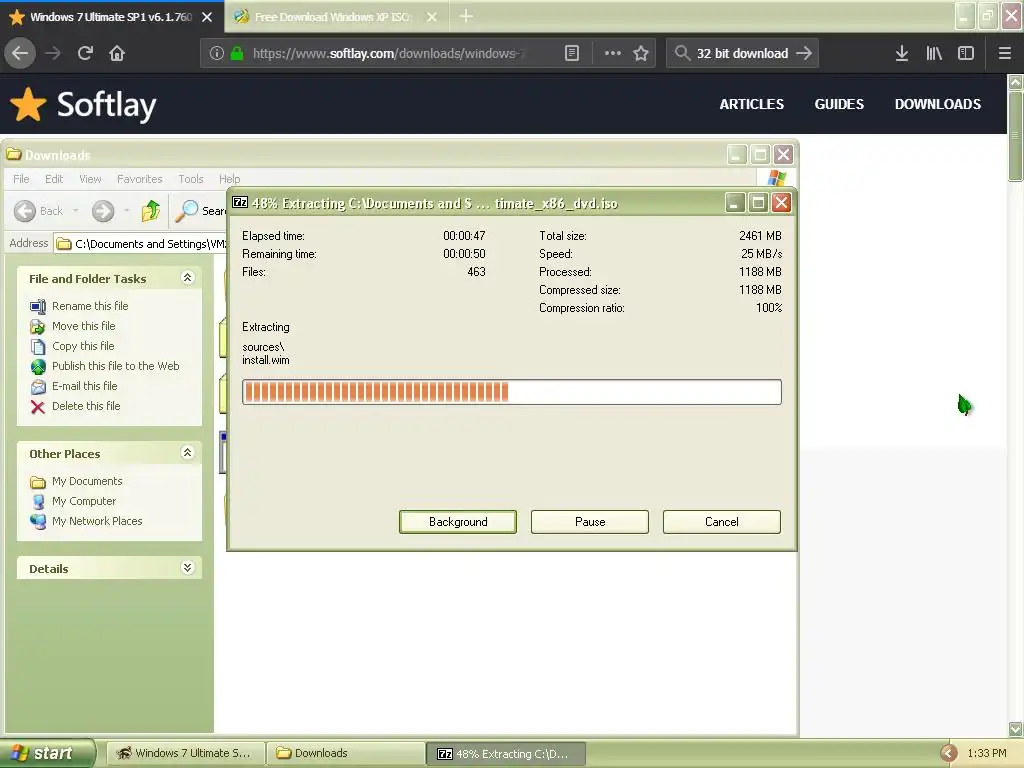Show Firefox sidebars

pos(966,53)
